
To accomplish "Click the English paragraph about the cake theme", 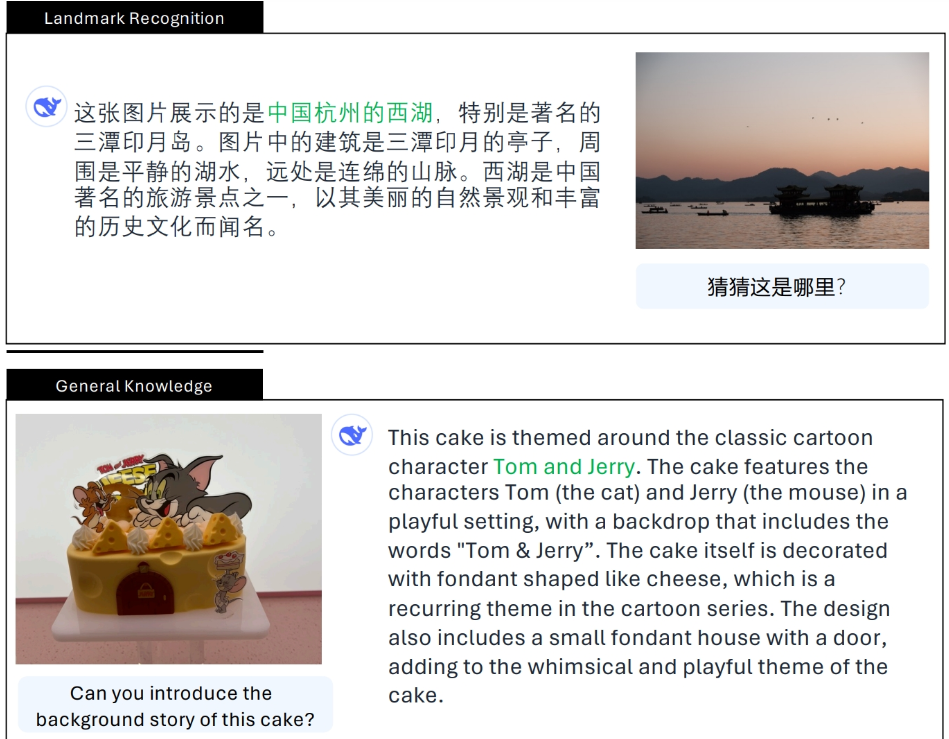I will click(648, 567).
